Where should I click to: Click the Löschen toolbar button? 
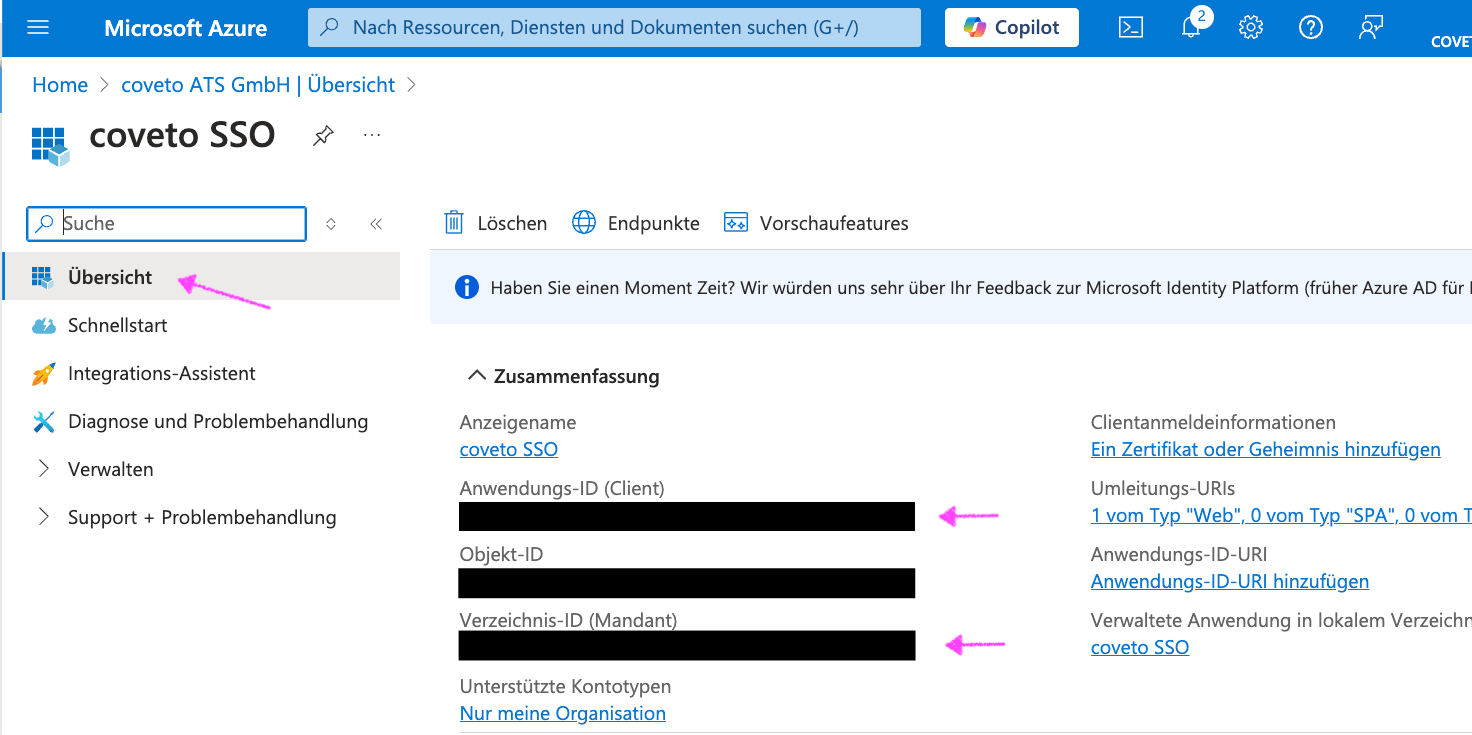pyautogui.click(x=495, y=222)
